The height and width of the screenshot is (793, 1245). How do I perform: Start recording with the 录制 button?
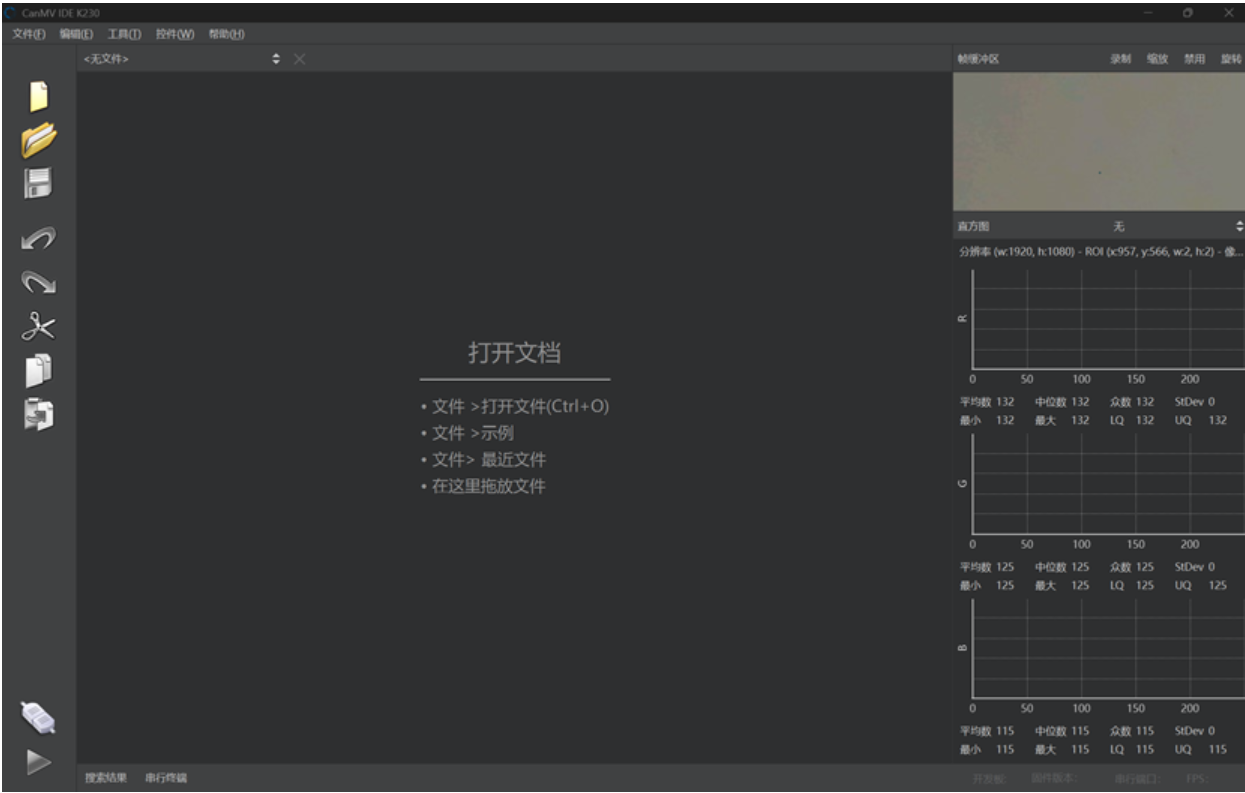pos(1120,59)
